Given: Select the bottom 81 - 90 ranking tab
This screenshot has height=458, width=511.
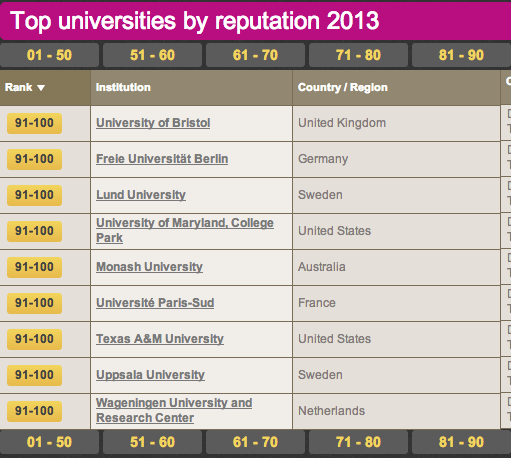Looking at the screenshot, I should point(461,442).
